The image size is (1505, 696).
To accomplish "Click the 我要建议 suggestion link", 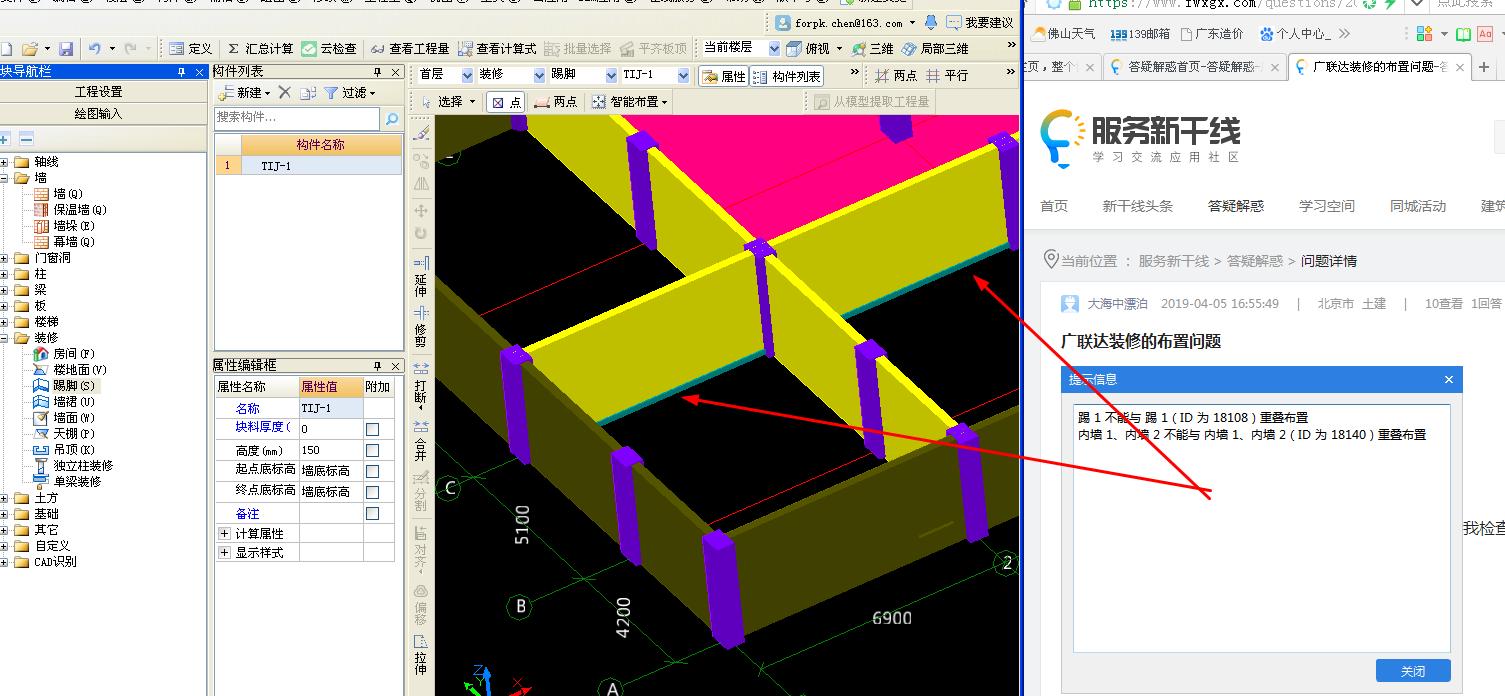I will coord(979,22).
